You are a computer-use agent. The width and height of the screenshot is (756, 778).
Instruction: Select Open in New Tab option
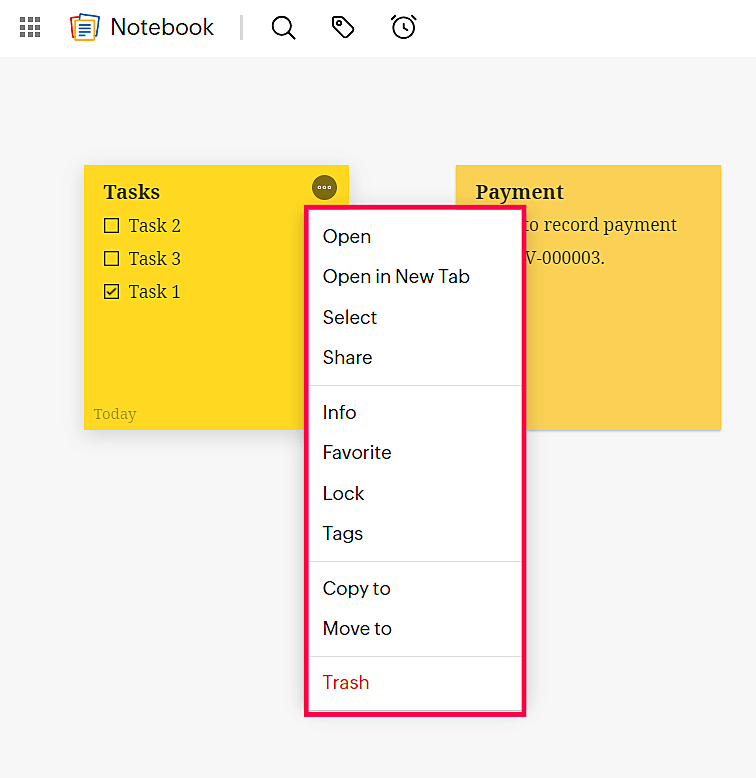pyautogui.click(x=396, y=277)
